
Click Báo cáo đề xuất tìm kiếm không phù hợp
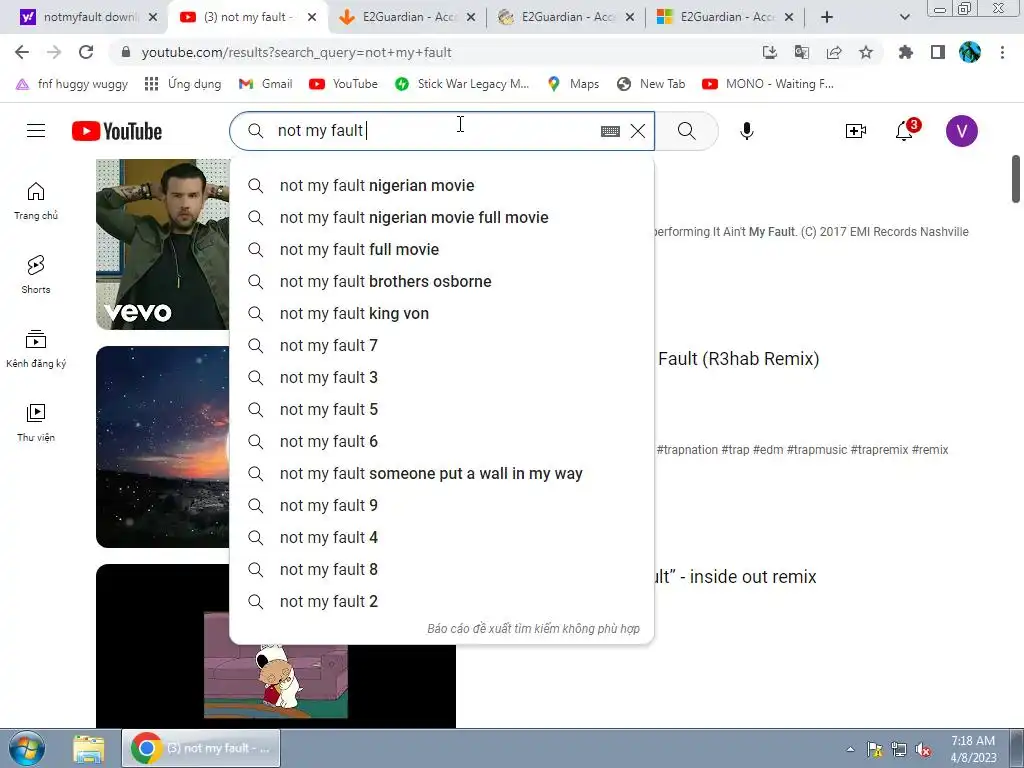533,629
